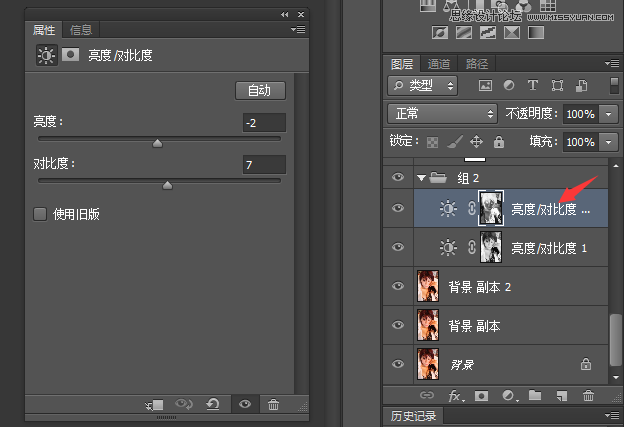Image resolution: width=624 pixels, height=427 pixels.
Task: Hide the selected 亮度/对比度 layer
Action: tap(398, 208)
